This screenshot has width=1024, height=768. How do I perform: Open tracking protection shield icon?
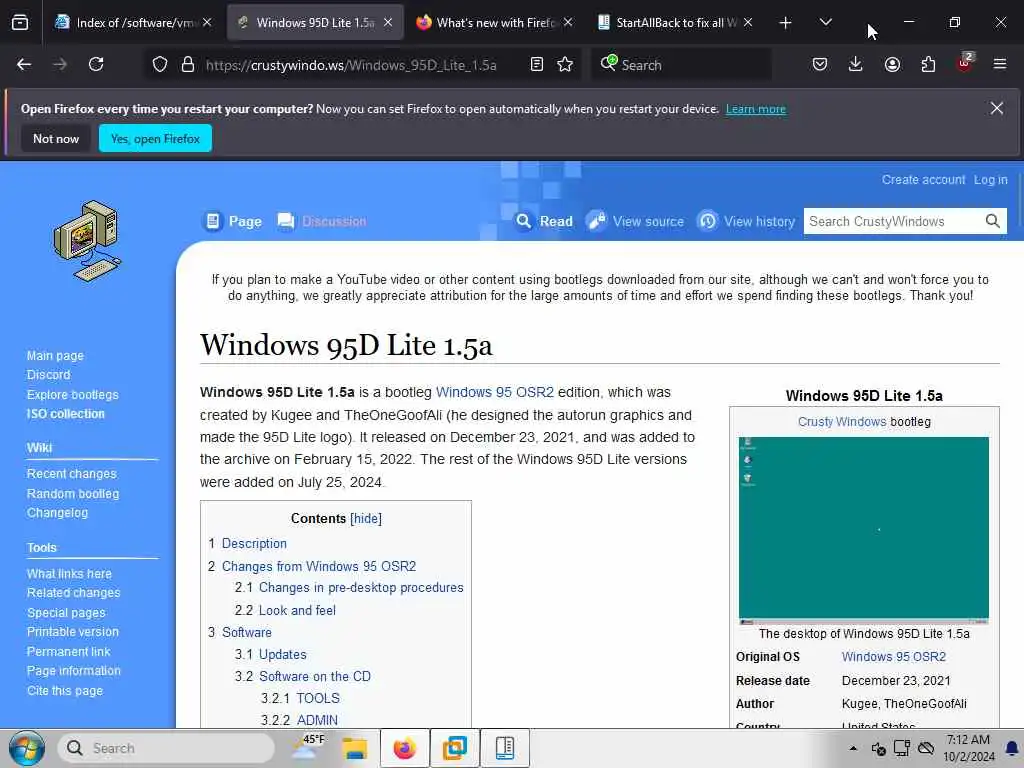(160, 64)
